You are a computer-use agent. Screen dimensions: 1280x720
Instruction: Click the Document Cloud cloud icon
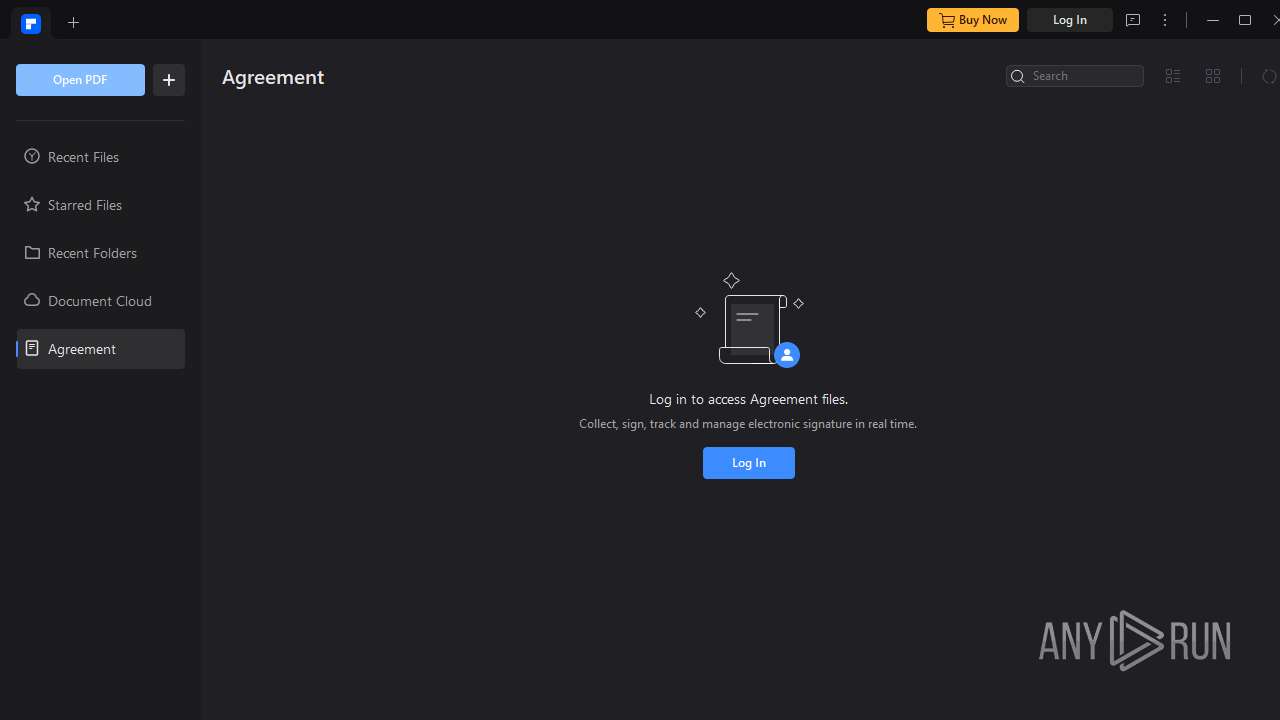point(32,300)
